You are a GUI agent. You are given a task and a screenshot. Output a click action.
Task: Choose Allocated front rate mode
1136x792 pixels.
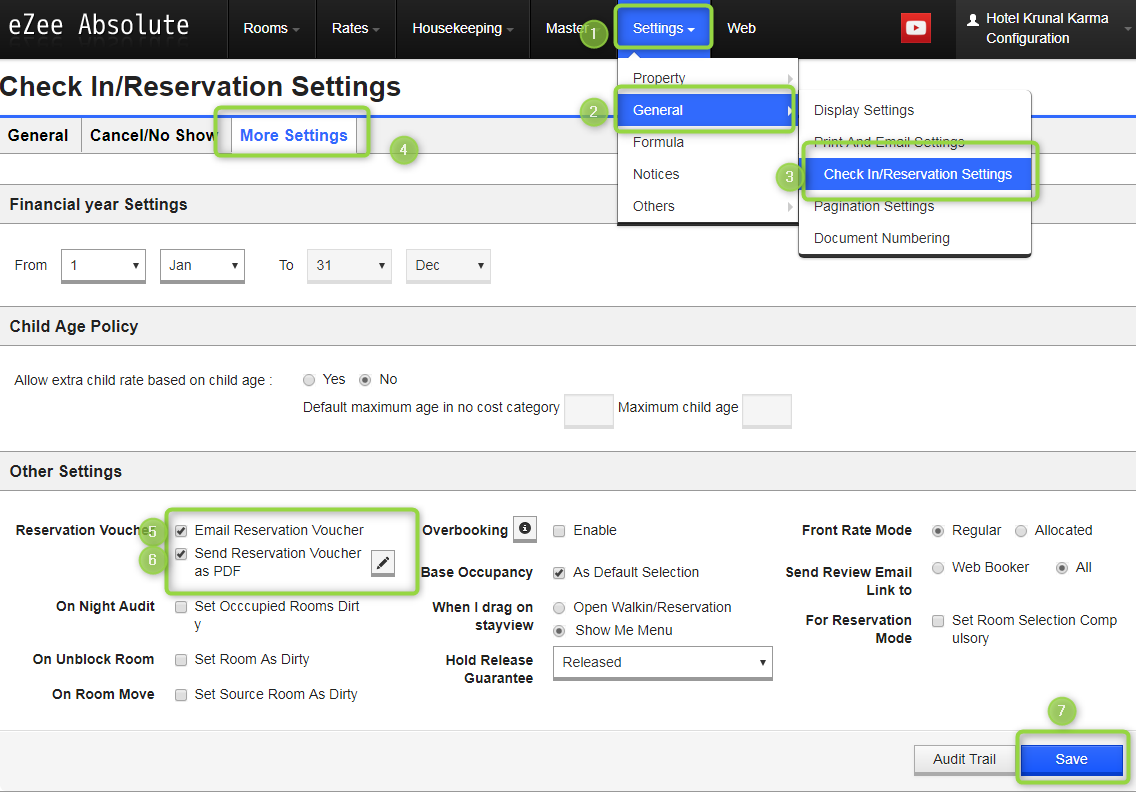pyautogui.click(x=1021, y=531)
